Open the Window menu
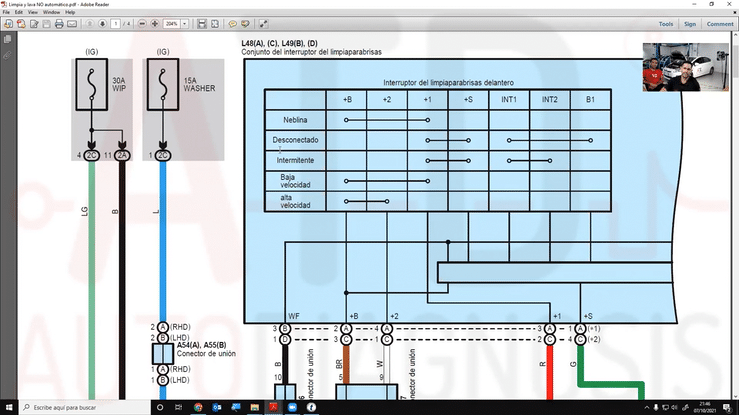 click(x=51, y=12)
